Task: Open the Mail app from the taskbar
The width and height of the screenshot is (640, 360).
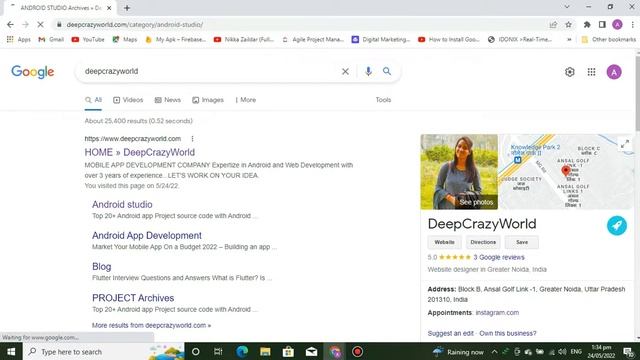Action: point(311,351)
